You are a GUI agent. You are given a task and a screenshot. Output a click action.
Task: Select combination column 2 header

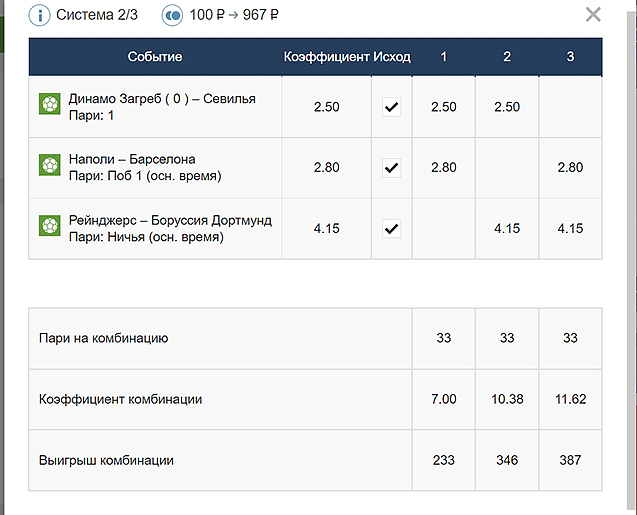(x=507, y=57)
